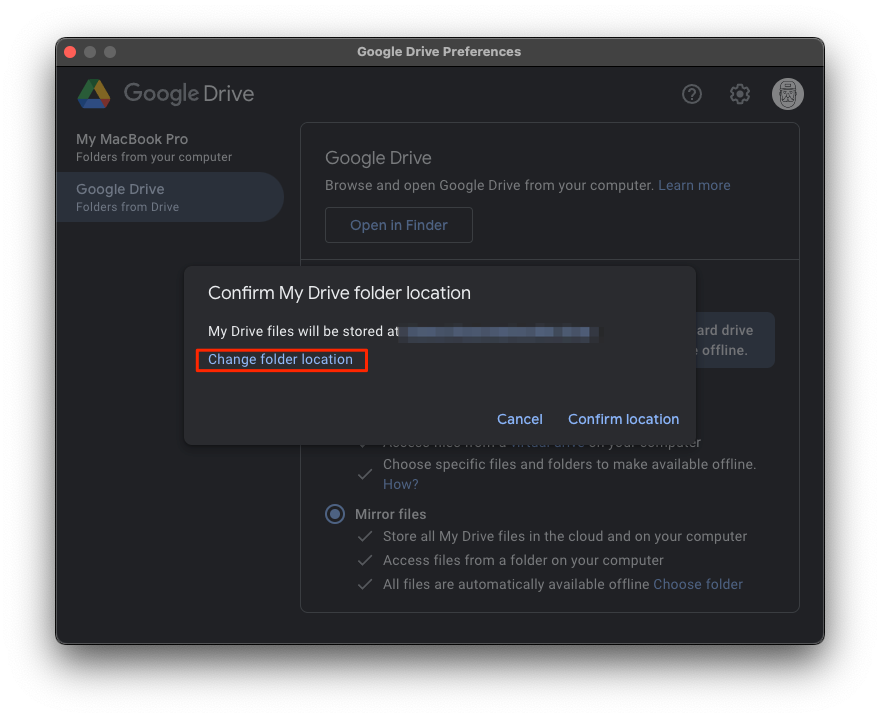The width and height of the screenshot is (880, 718).
Task: Click the blurred storage path text
Action: (498, 332)
